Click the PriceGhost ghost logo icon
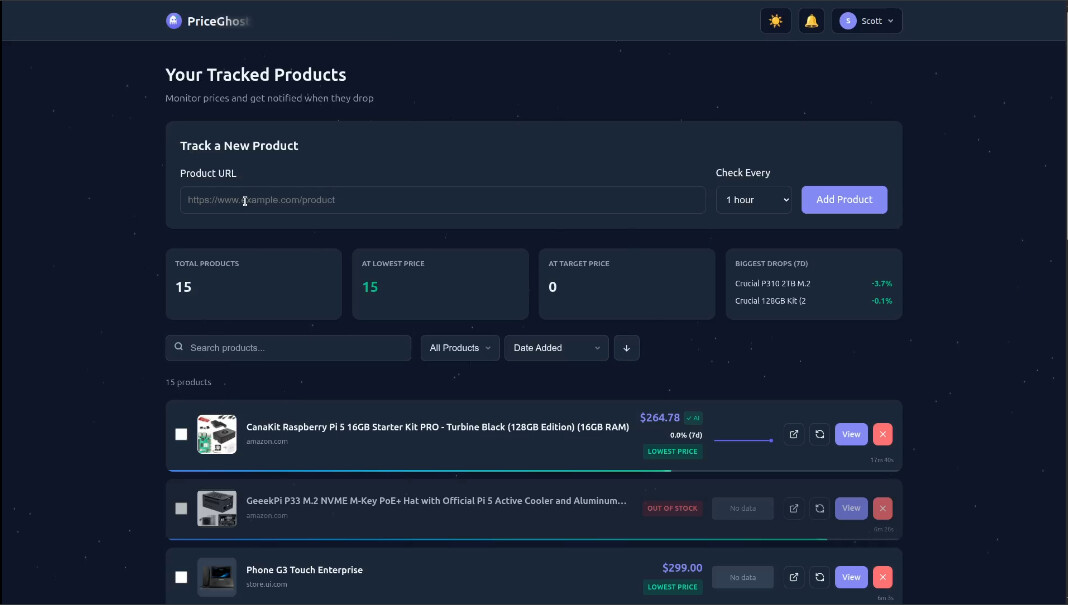The image size is (1068, 605). 174,21
